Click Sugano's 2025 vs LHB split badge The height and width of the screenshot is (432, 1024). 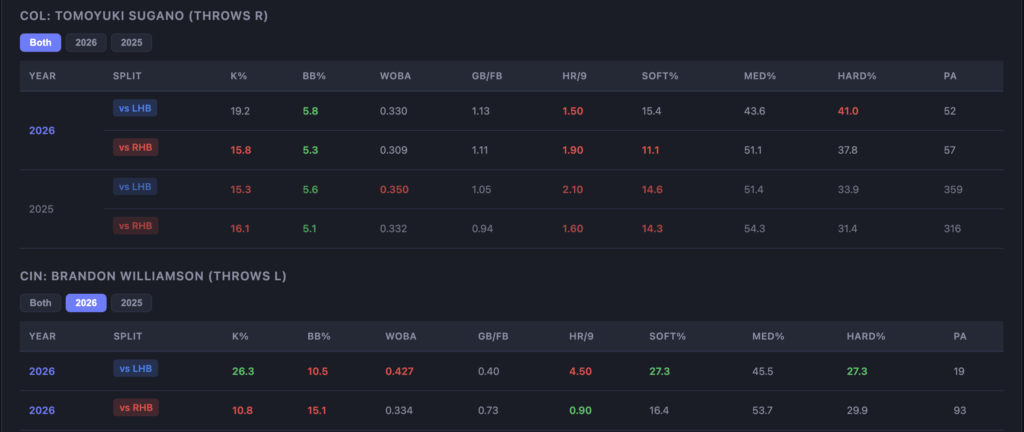coord(136,186)
